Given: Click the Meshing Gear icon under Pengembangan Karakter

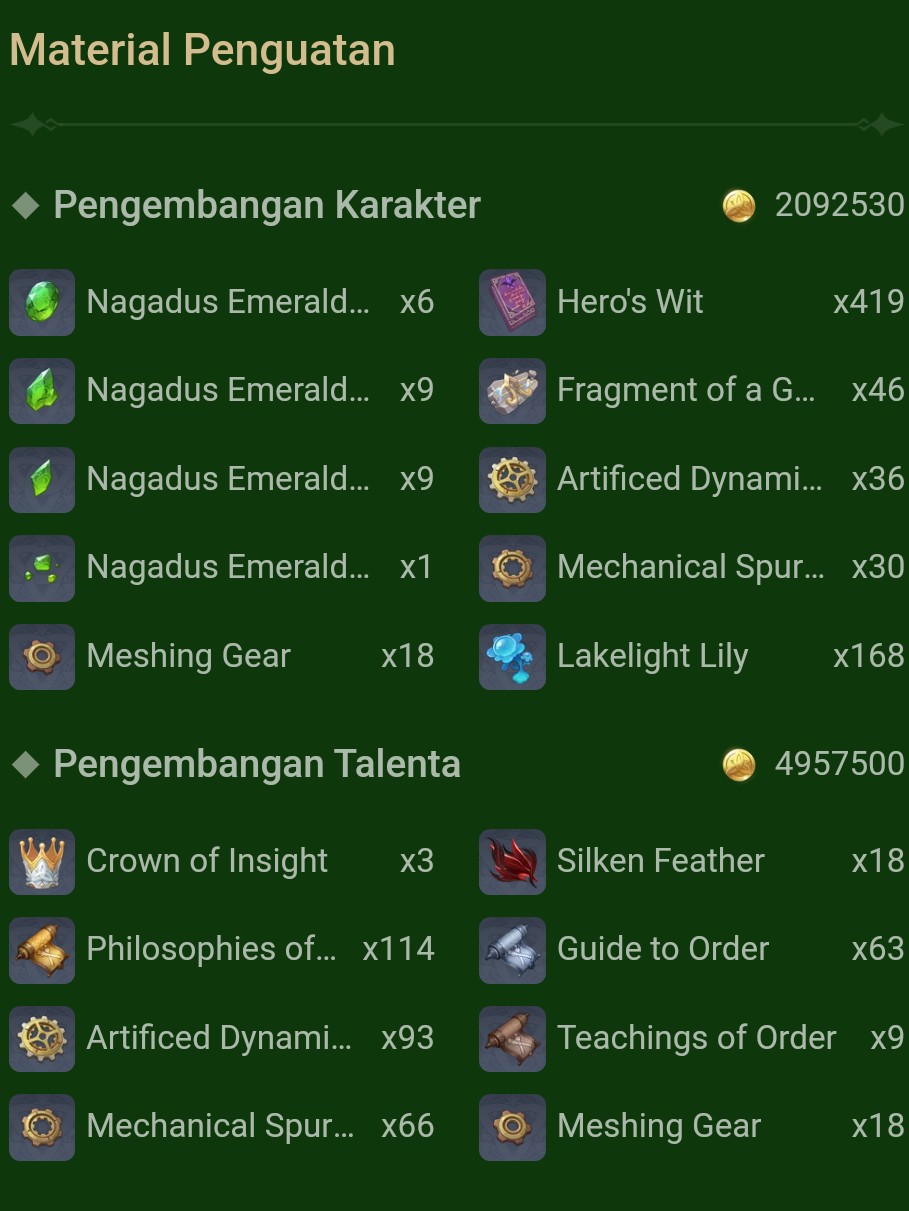Looking at the screenshot, I should pos(42,656).
